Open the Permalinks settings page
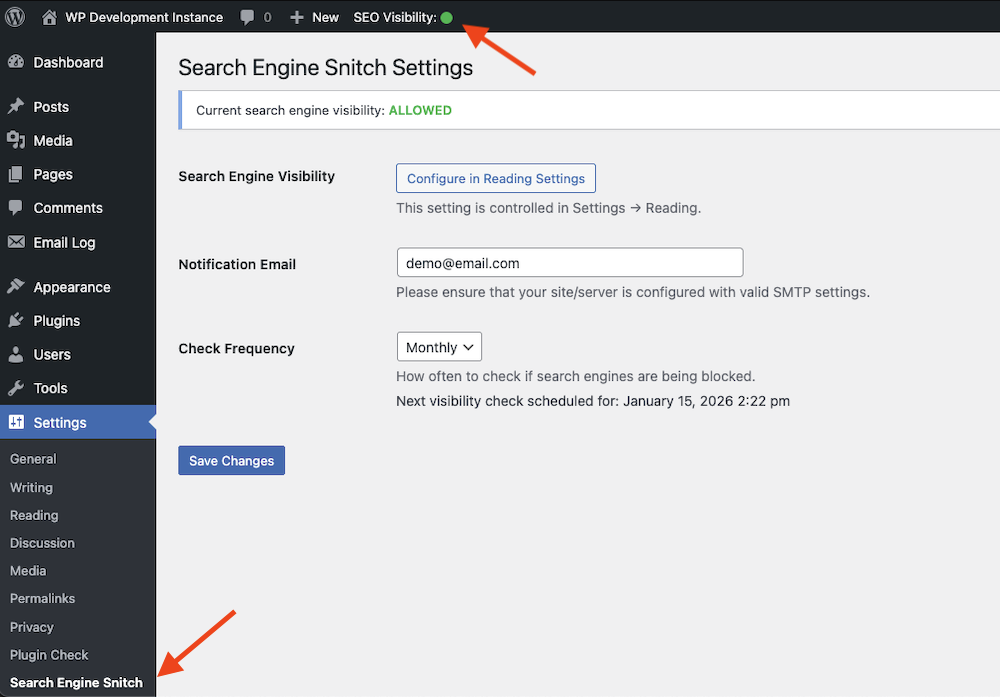 pyautogui.click(x=42, y=598)
